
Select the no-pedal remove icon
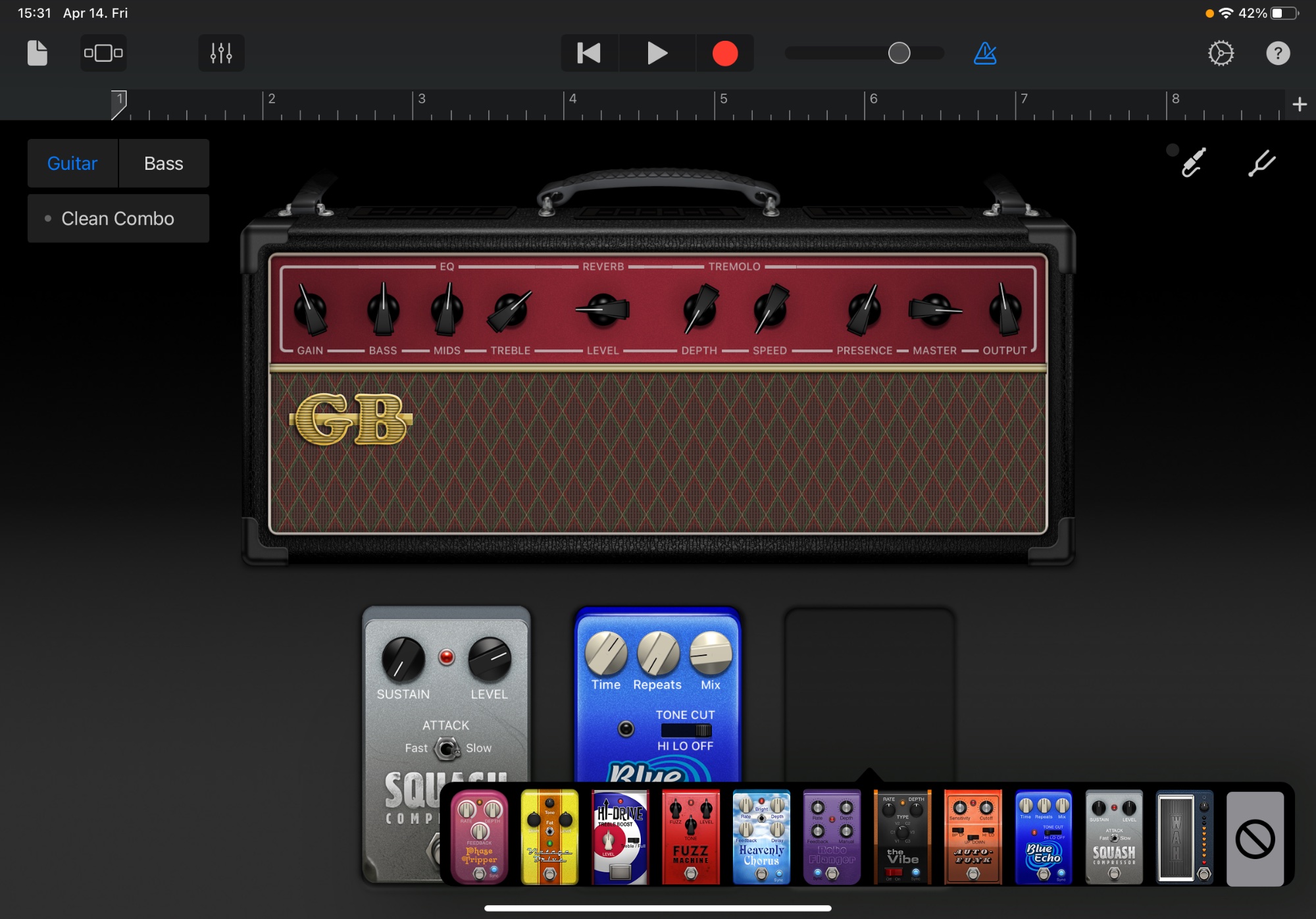coord(1255,839)
